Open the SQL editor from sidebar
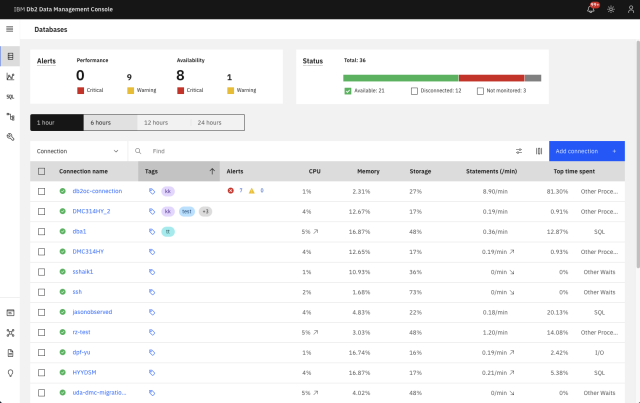 [10, 97]
